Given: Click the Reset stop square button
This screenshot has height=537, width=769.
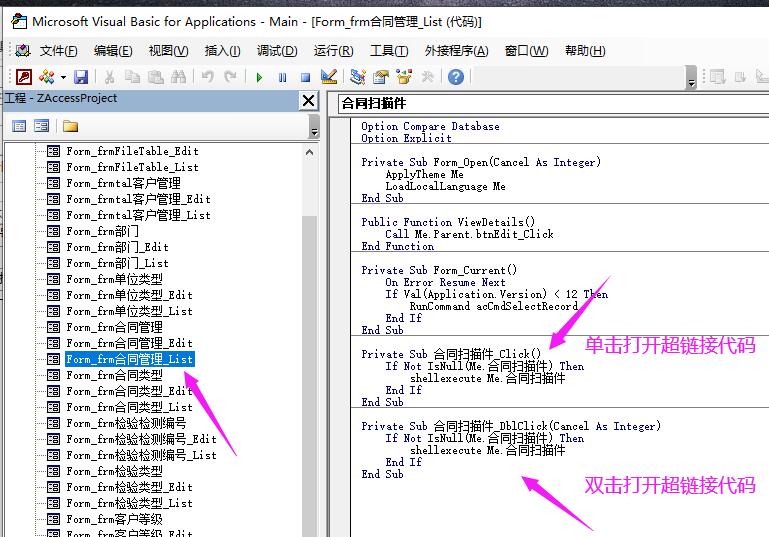Looking at the screenshot, I should click(305, 77).
